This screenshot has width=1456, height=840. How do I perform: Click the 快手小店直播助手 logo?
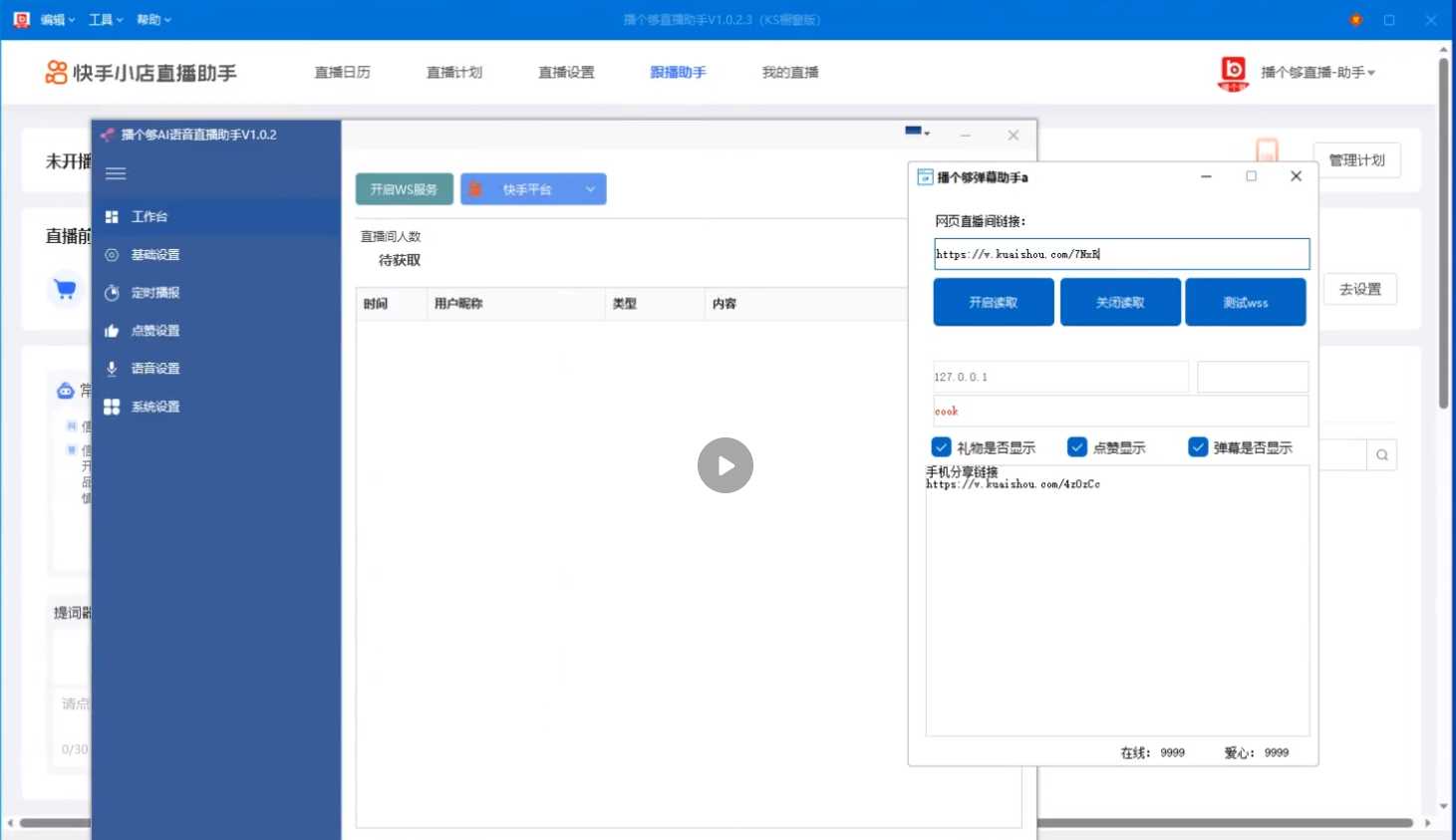click(x=141, y=73)
